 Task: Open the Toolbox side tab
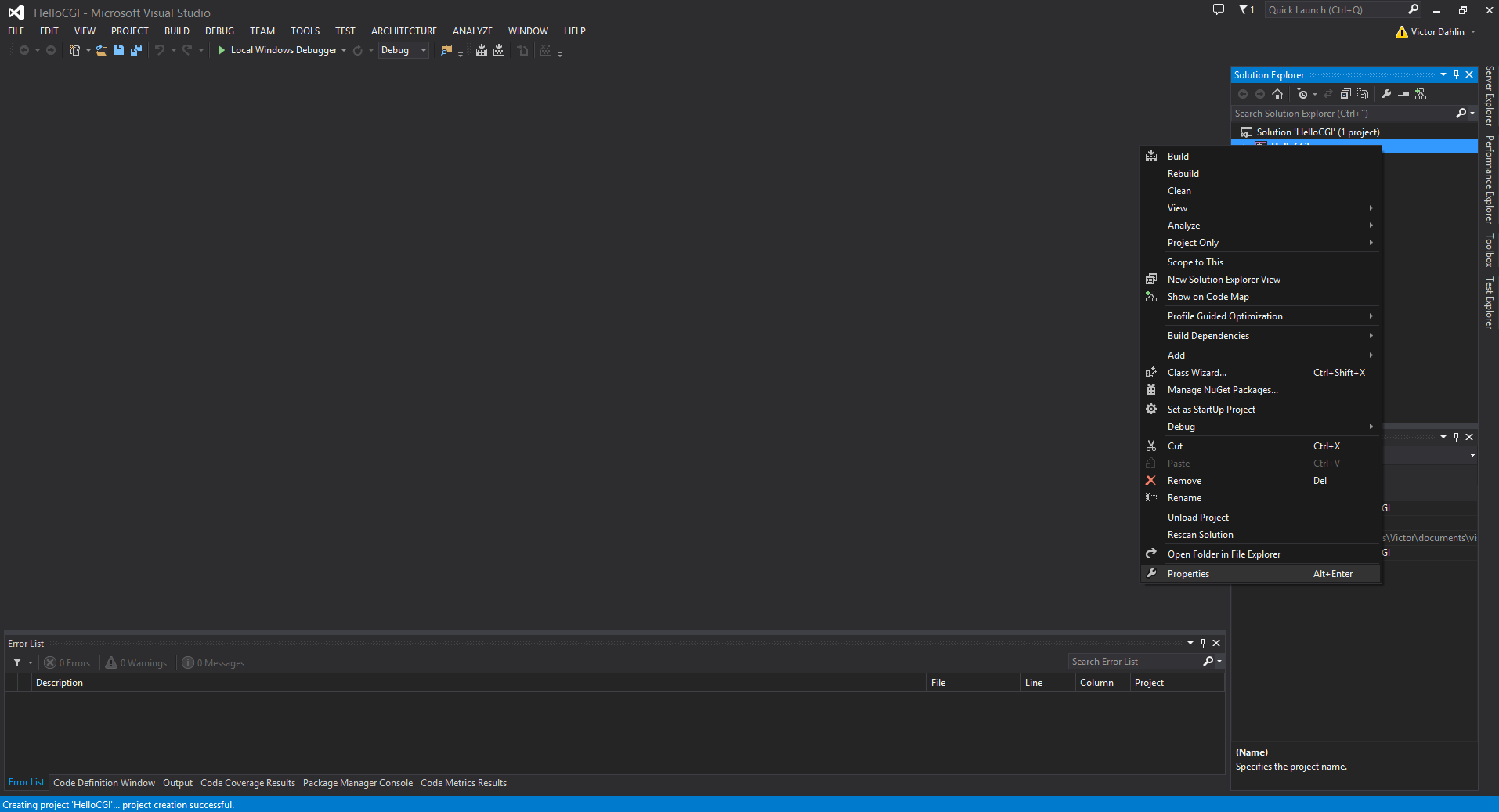1489,251
